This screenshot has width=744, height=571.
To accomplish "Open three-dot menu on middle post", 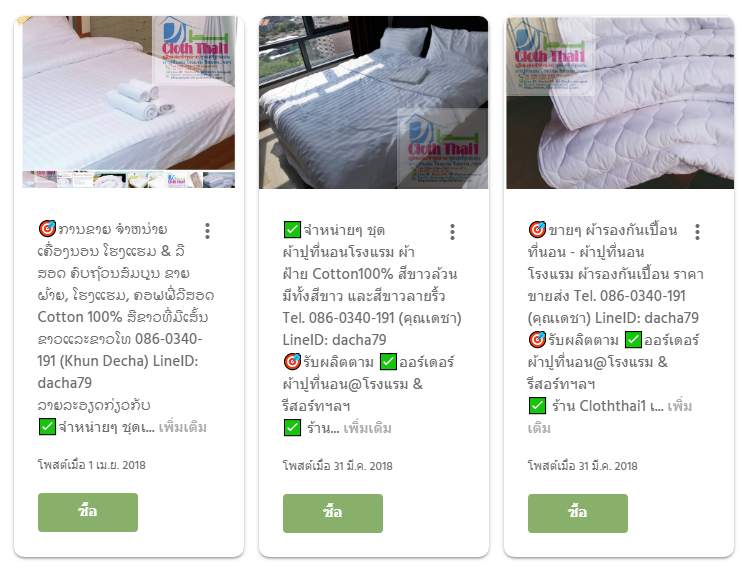I will coord(452,232).
